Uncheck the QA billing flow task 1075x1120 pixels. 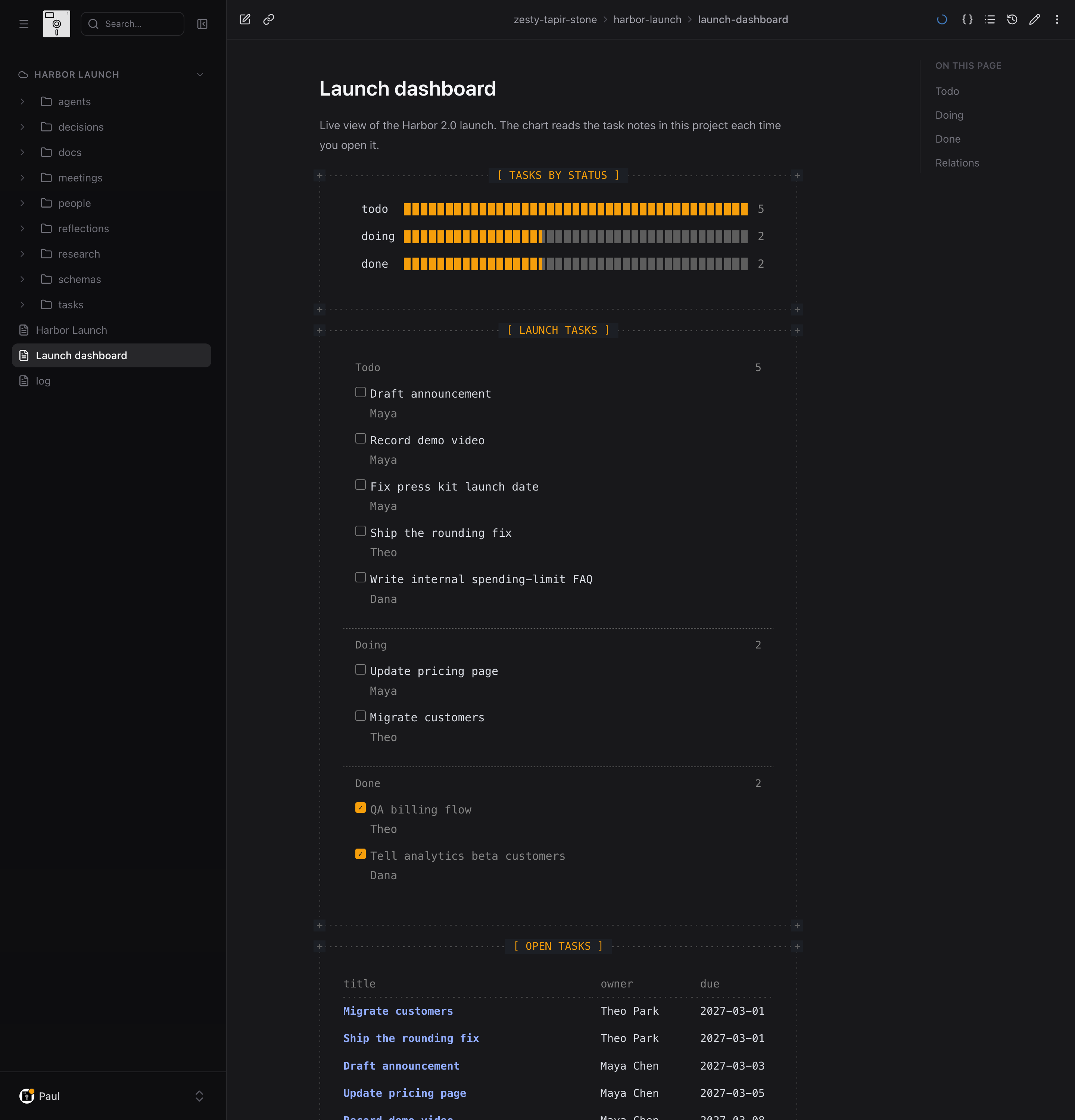tap(361, 808)
